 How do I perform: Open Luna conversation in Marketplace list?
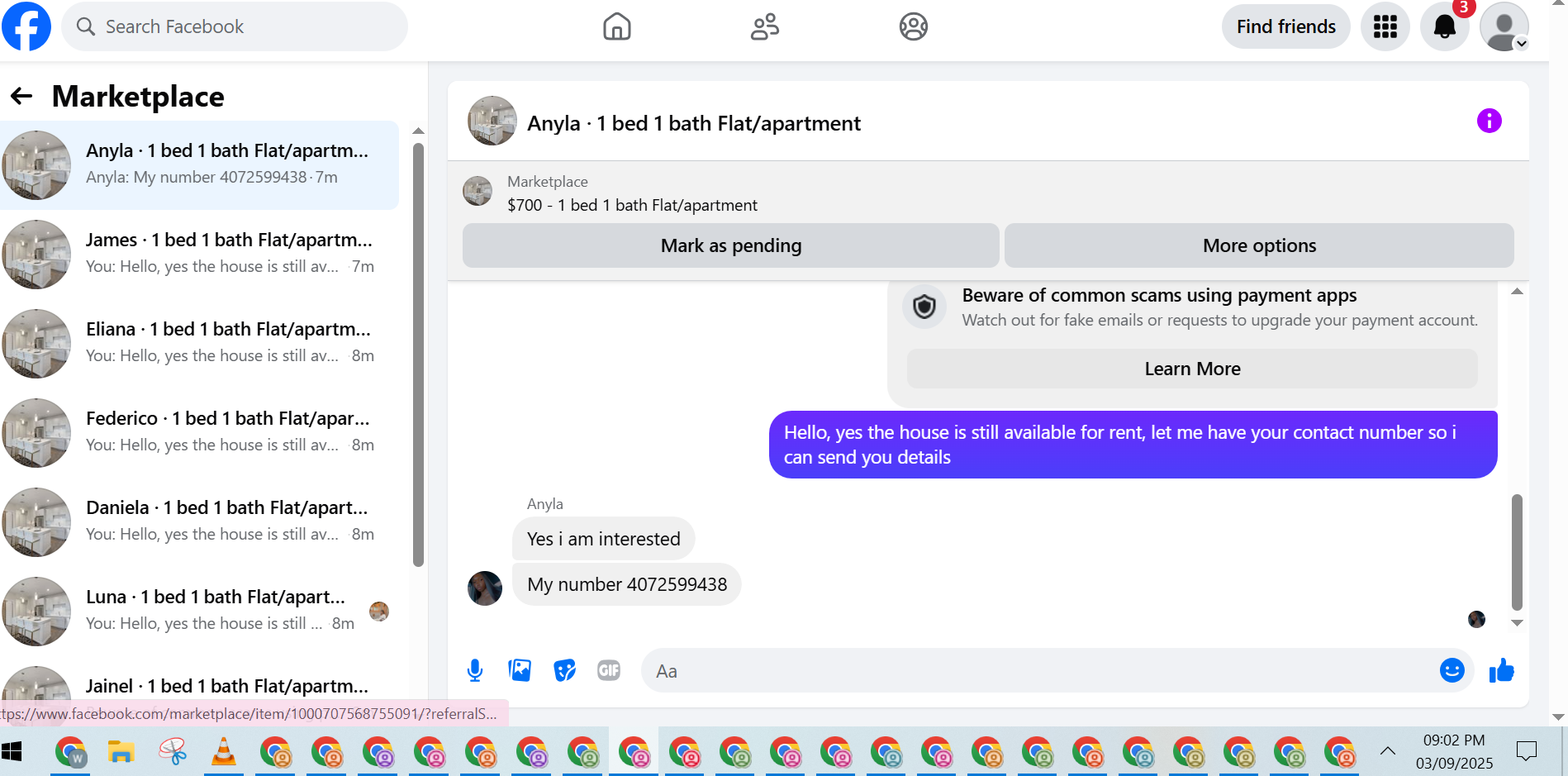pos(200,611)
